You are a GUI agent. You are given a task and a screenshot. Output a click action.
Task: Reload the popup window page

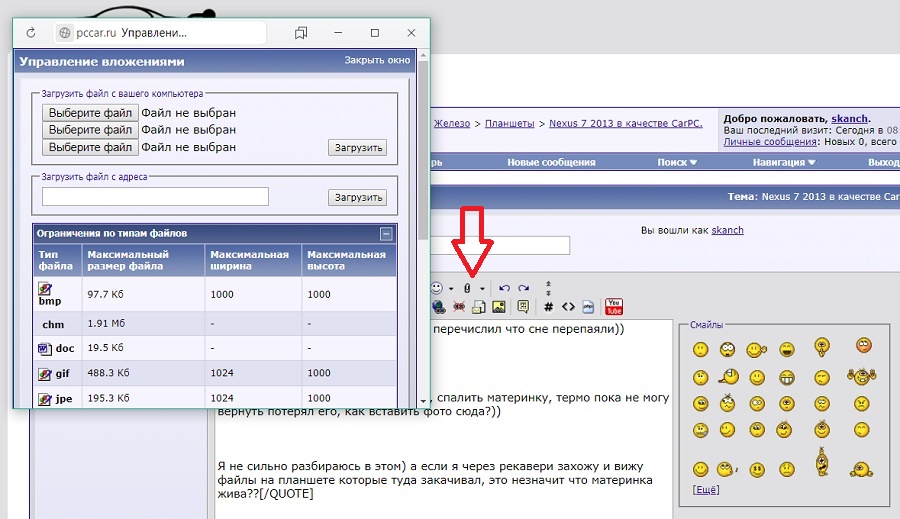pyautogui.click(x=31, y=33)
